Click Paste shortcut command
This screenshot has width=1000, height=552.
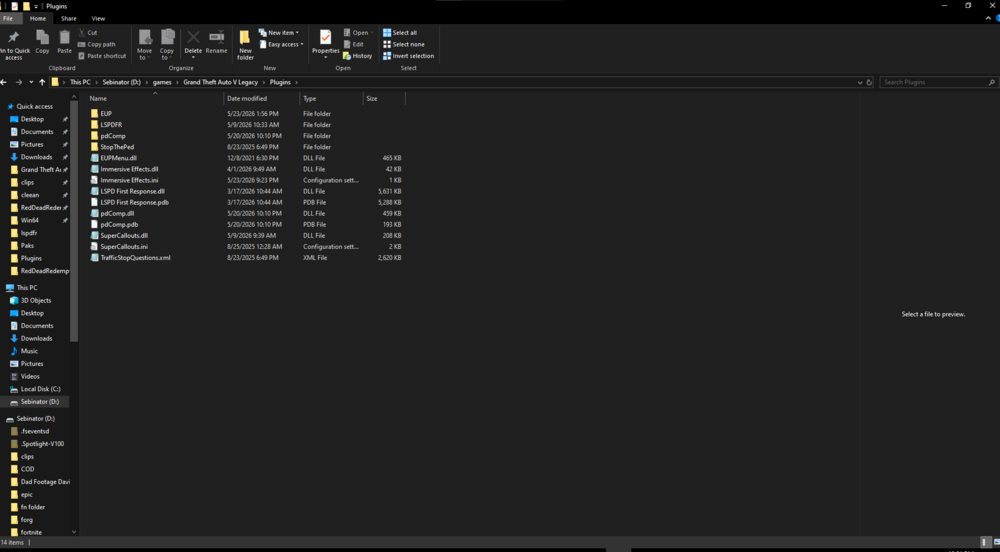102,56
